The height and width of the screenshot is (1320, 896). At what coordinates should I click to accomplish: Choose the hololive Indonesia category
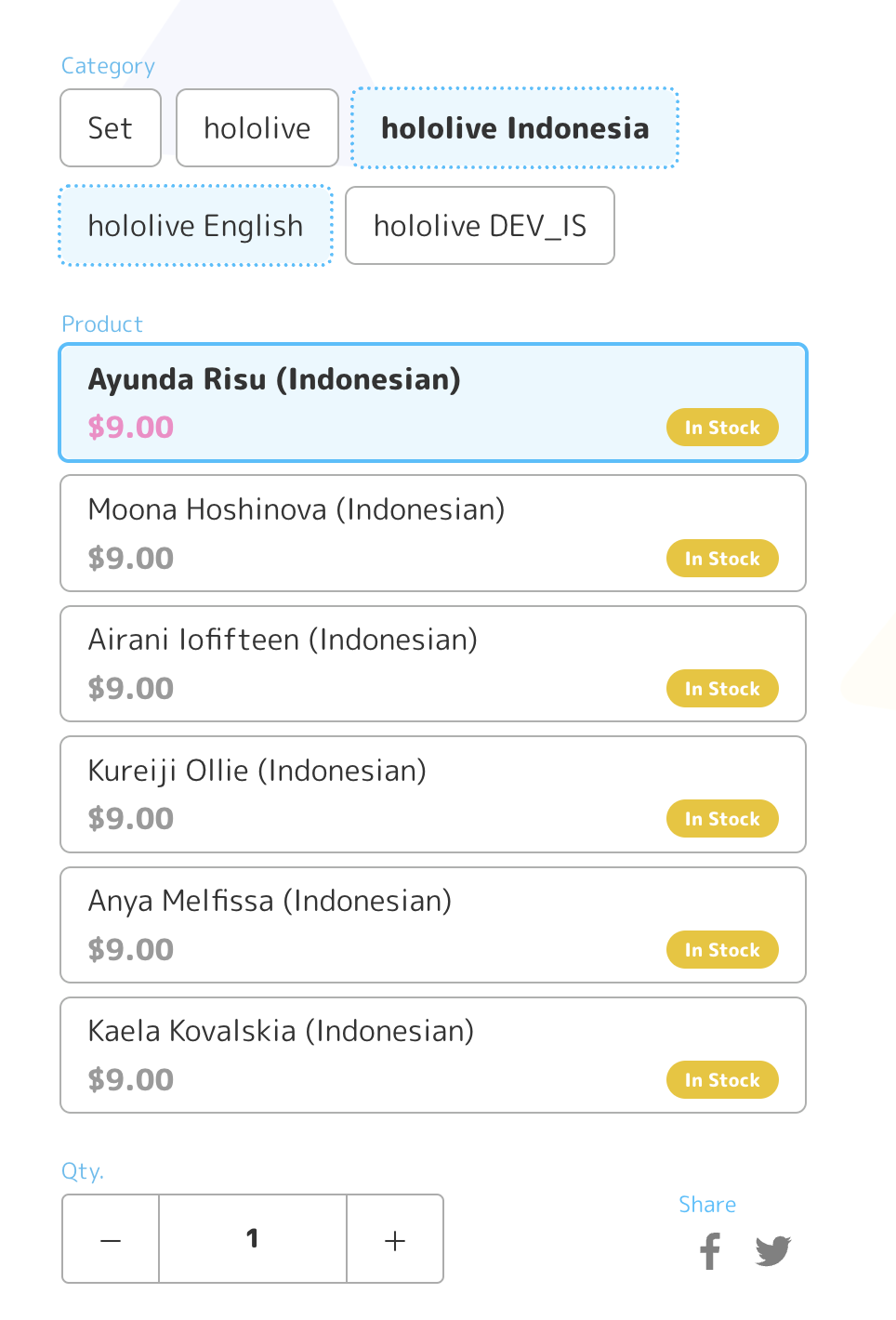point(515,128)
